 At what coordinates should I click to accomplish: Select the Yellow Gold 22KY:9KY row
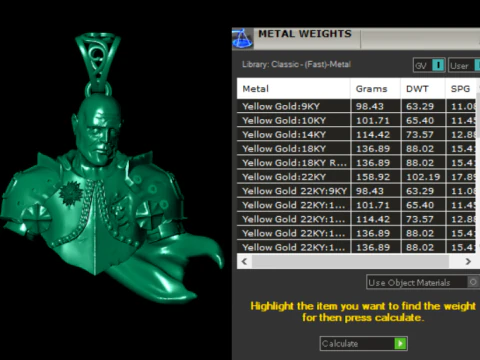click(x=357, y=191)
